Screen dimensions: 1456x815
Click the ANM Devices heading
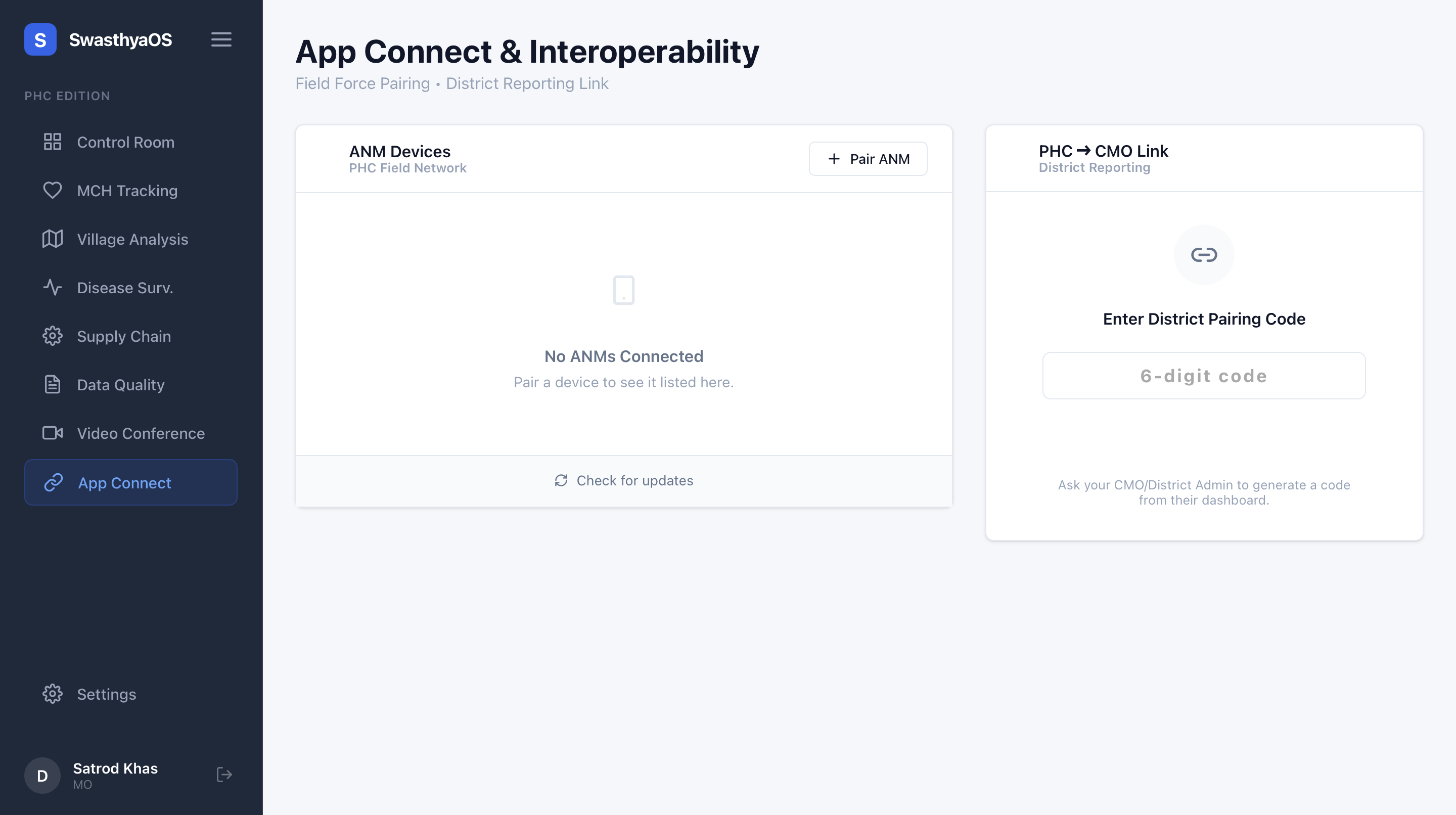(x=399, y=151)
